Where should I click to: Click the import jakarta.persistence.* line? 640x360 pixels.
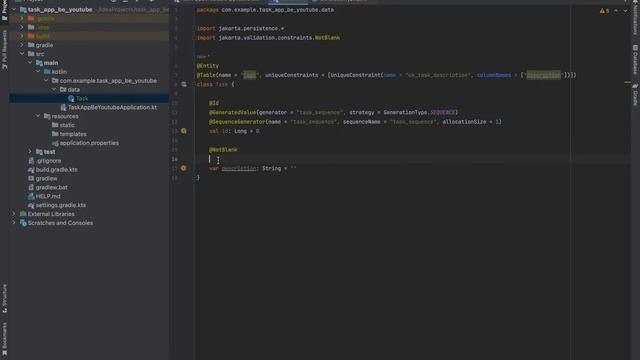tap(240, 29)
